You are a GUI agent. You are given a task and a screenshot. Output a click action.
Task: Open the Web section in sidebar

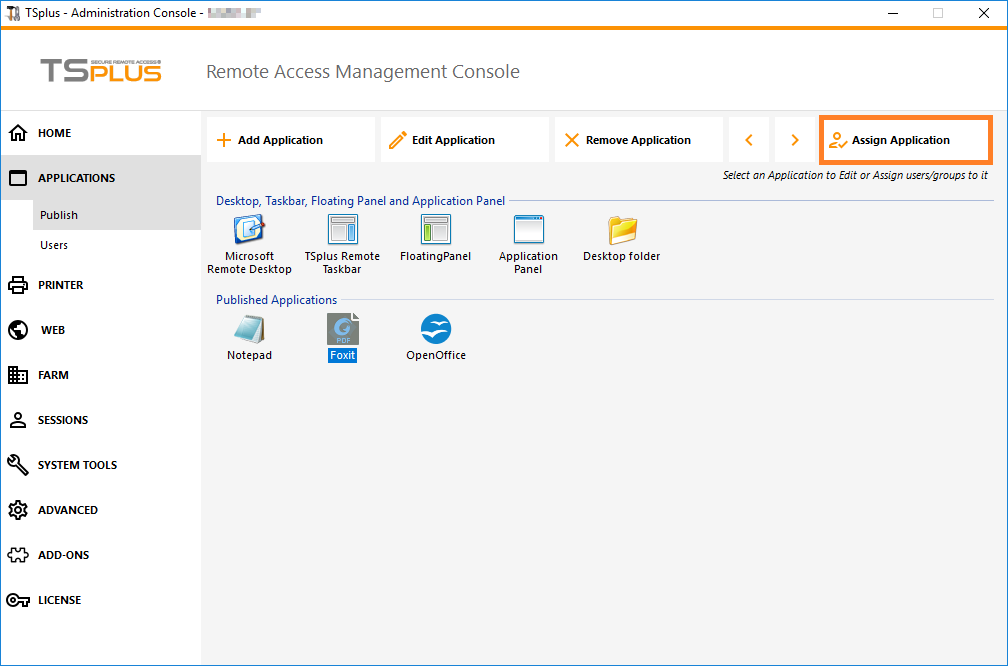click(52, 330)
